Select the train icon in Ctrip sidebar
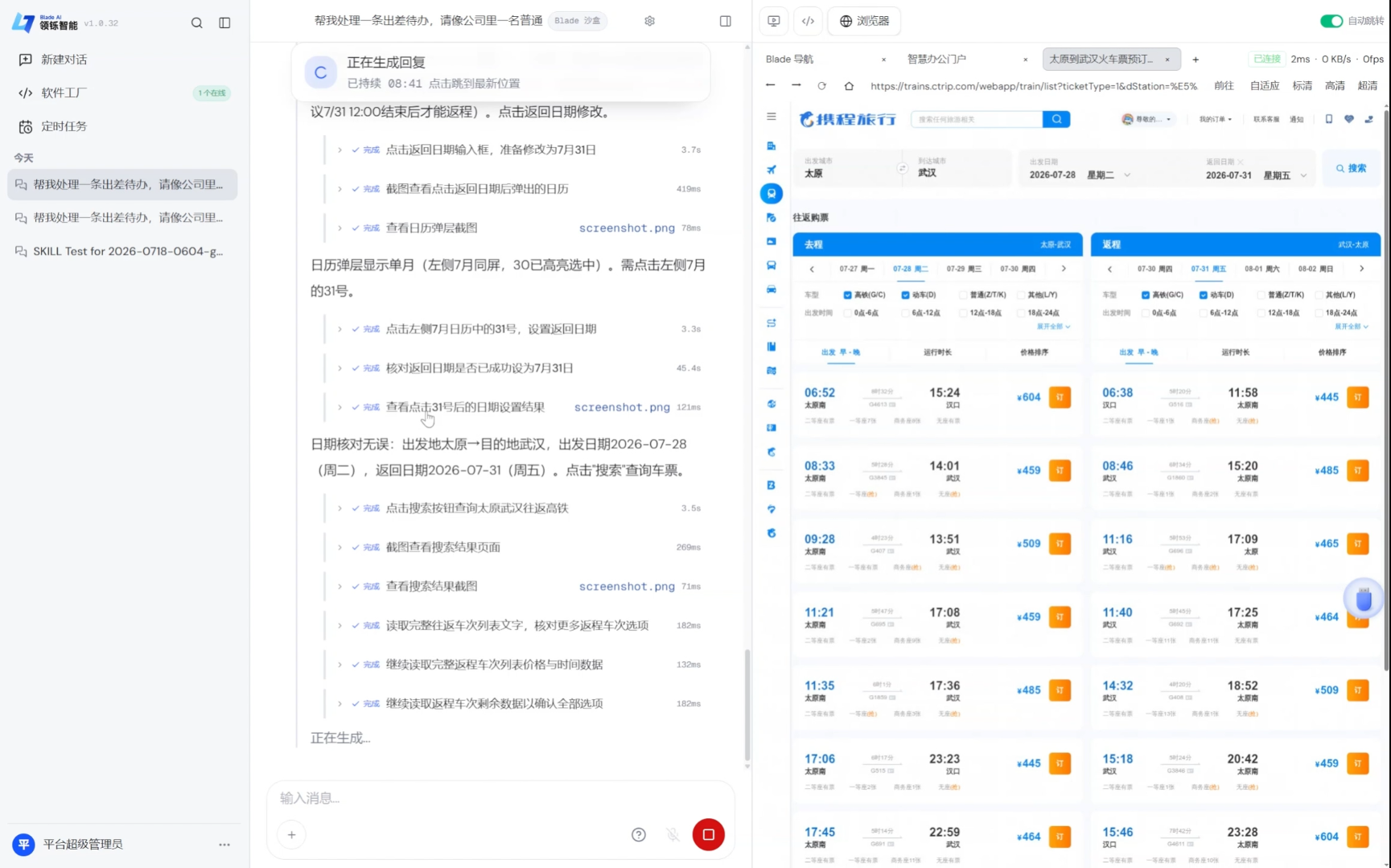 click(x=771, y=193)
